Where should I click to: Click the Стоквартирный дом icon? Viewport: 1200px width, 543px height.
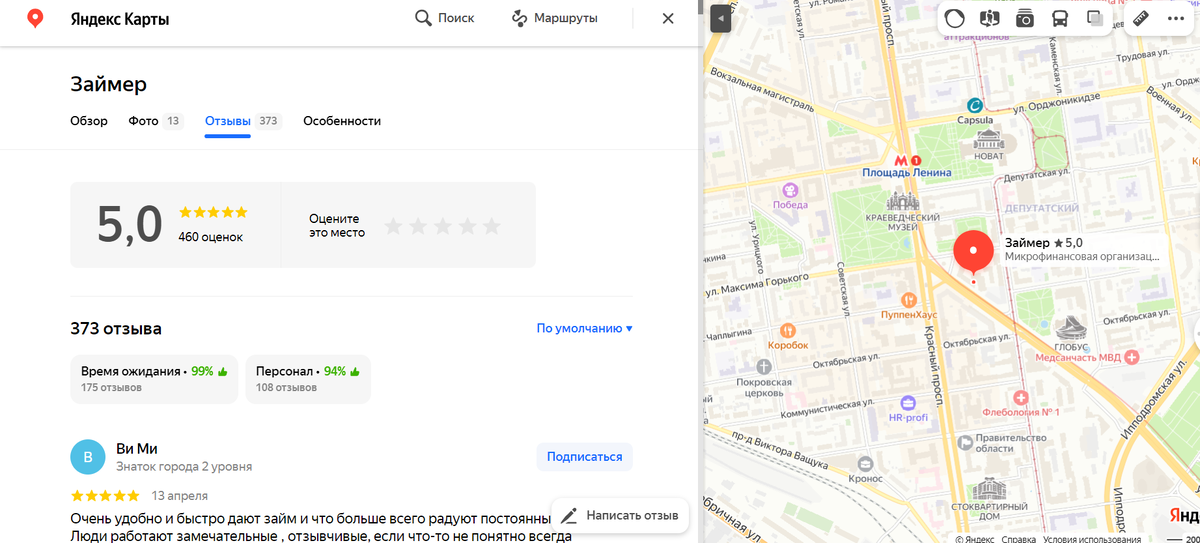[988, 491]
